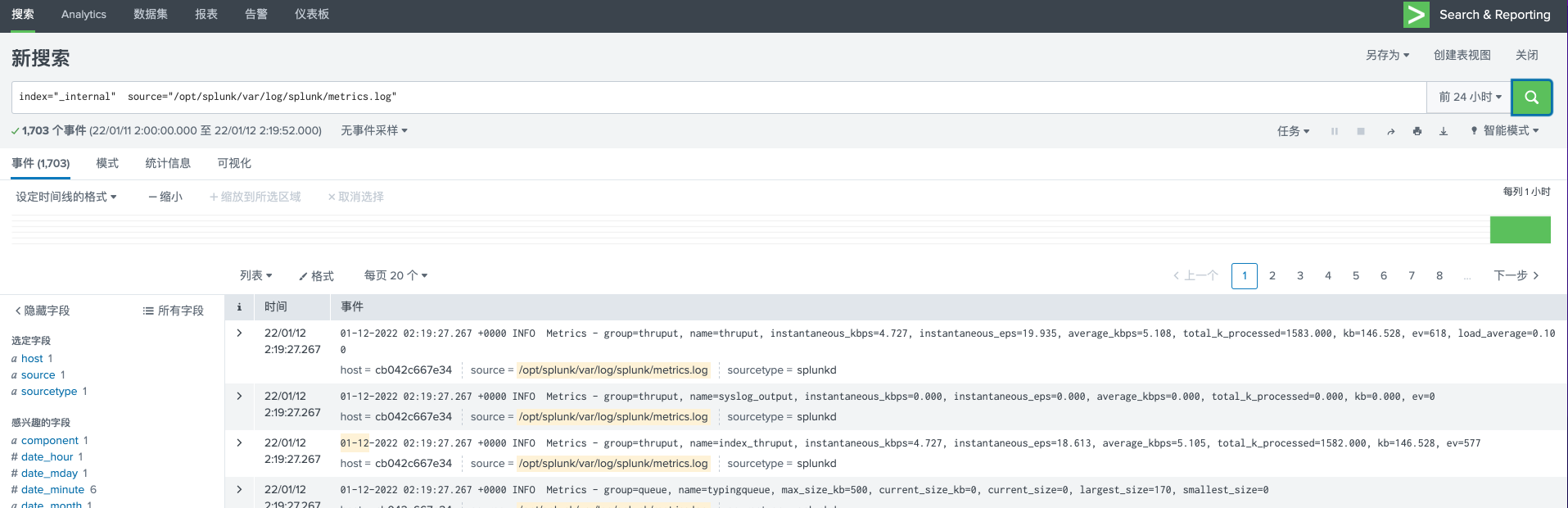The image size is (1568, 508).
Task: Click 事件 column header
Action: tap(352, 306)
